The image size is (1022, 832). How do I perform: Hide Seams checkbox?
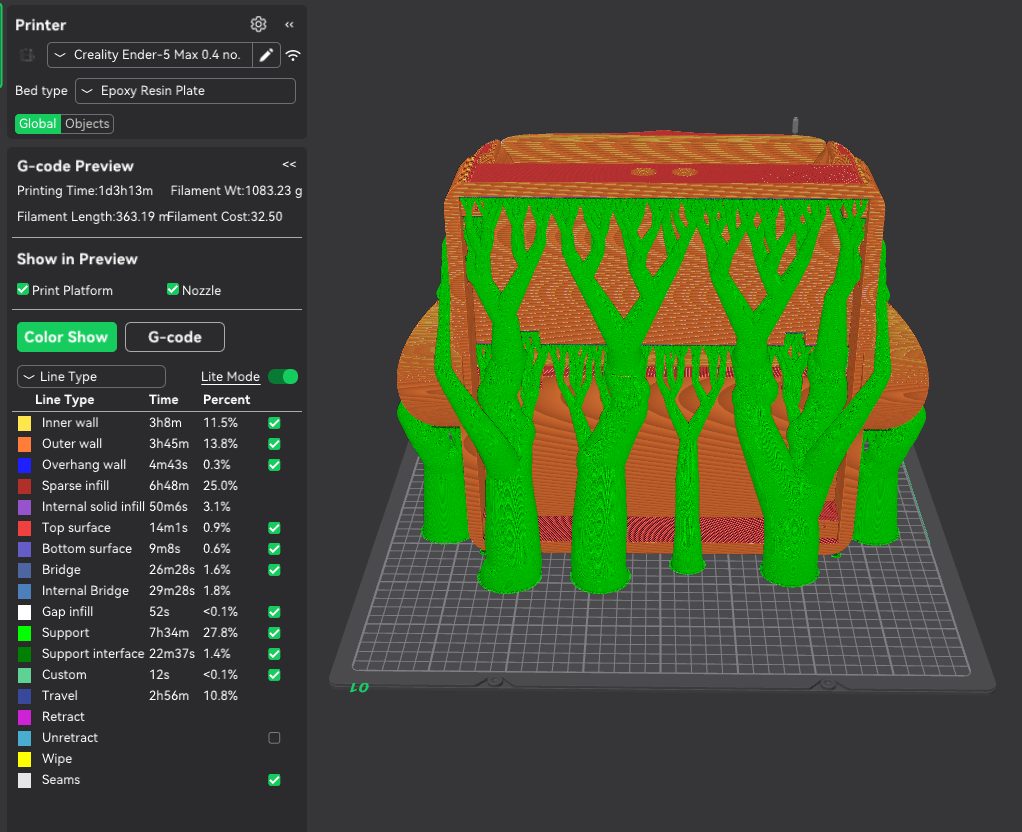[x=274, y=780]
